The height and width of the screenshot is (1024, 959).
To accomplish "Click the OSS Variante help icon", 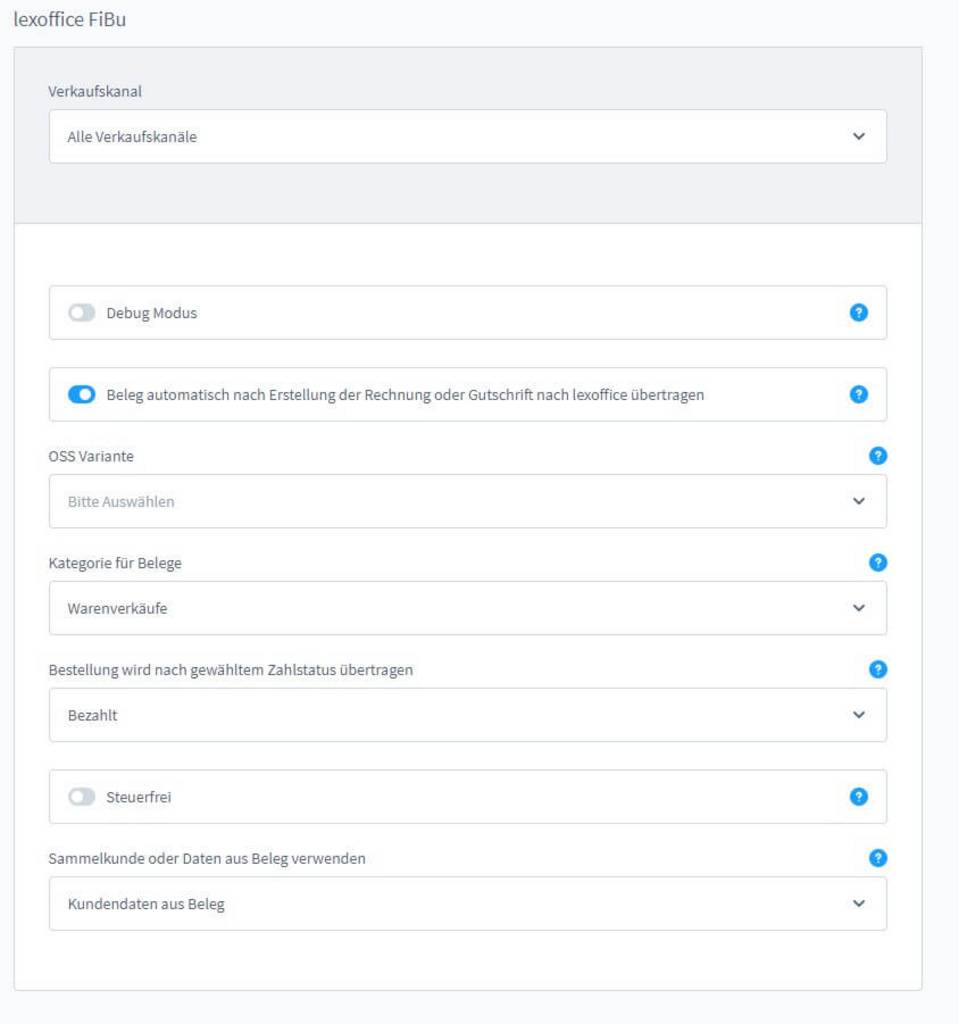I will click(878, 456).
